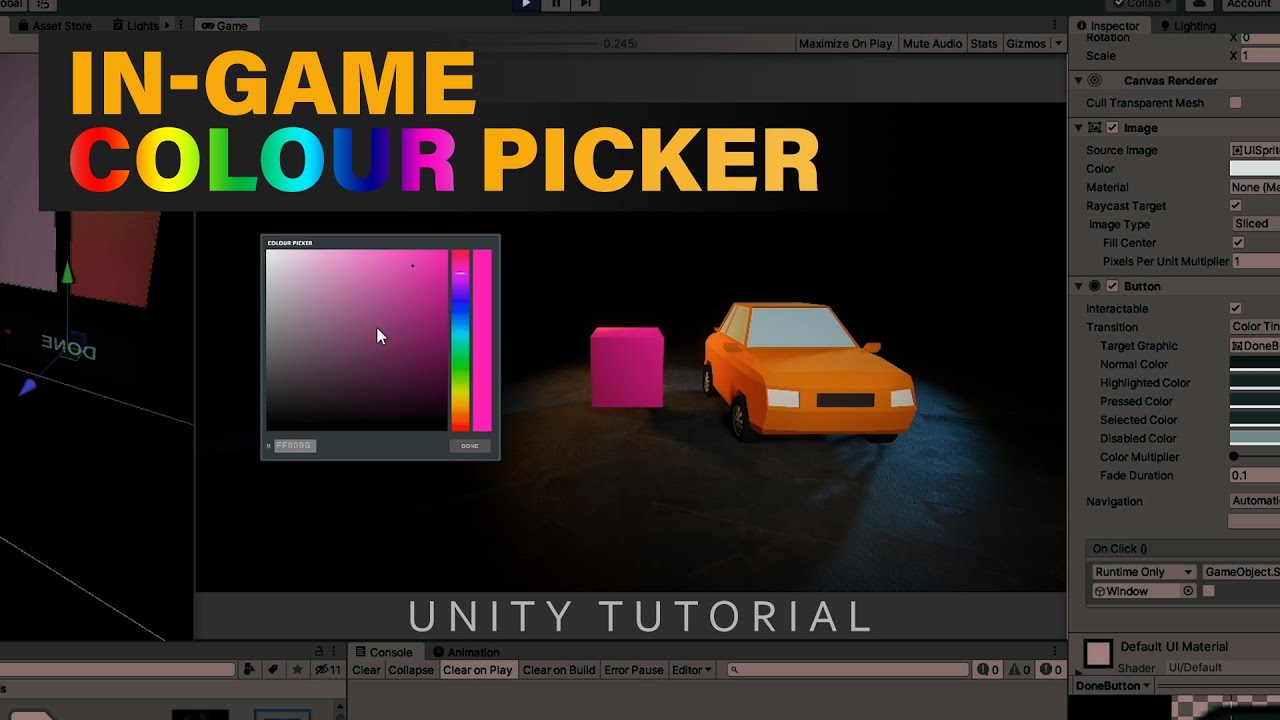Toggle Gizmos in Game view

[1026, 44]
